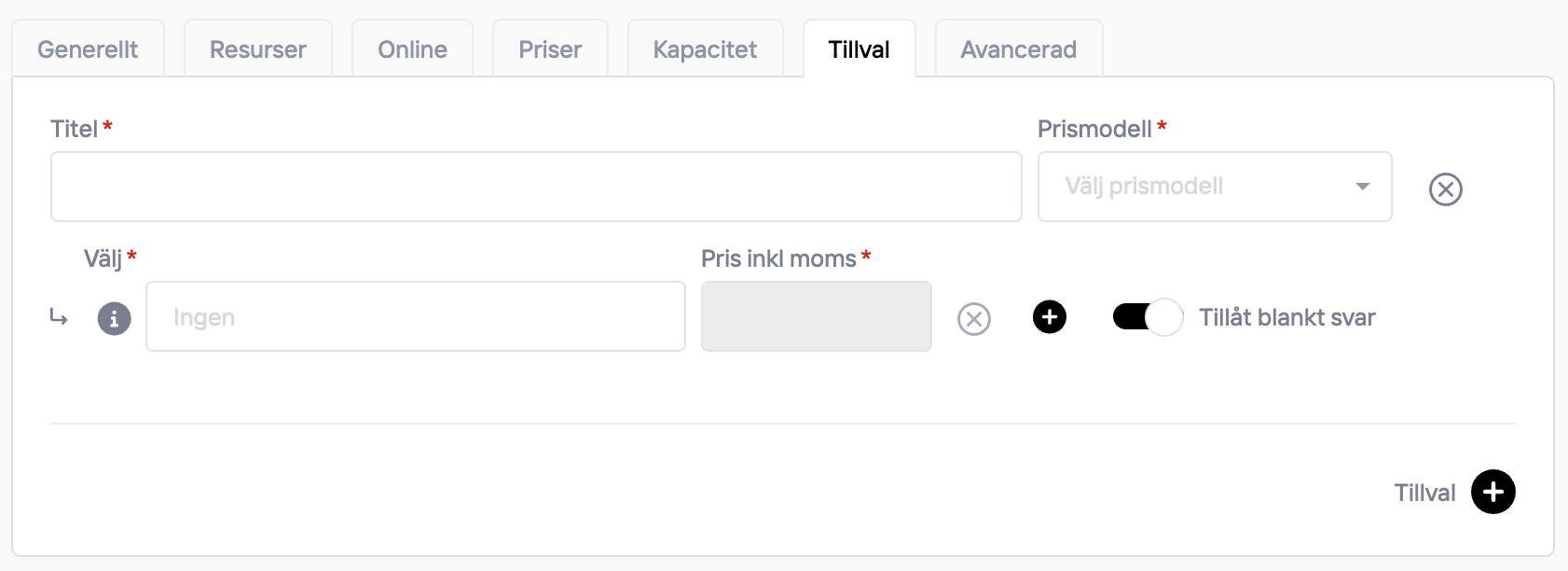Image resolution: width=1568 pixels, height=571 pixels.
Task: Toggle the Tillåt blankt svar switch
Action: click(x=1147, y=317)
